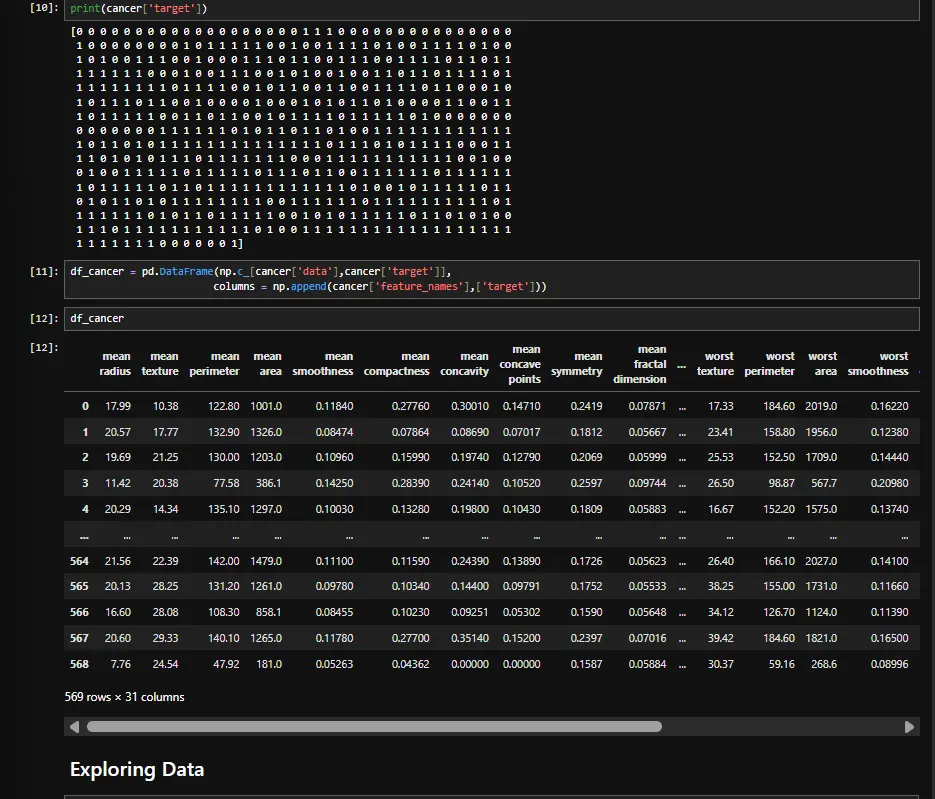Click the dataframe horizontal scrollbar thumb
935x799 pixels.
point(374,726)
